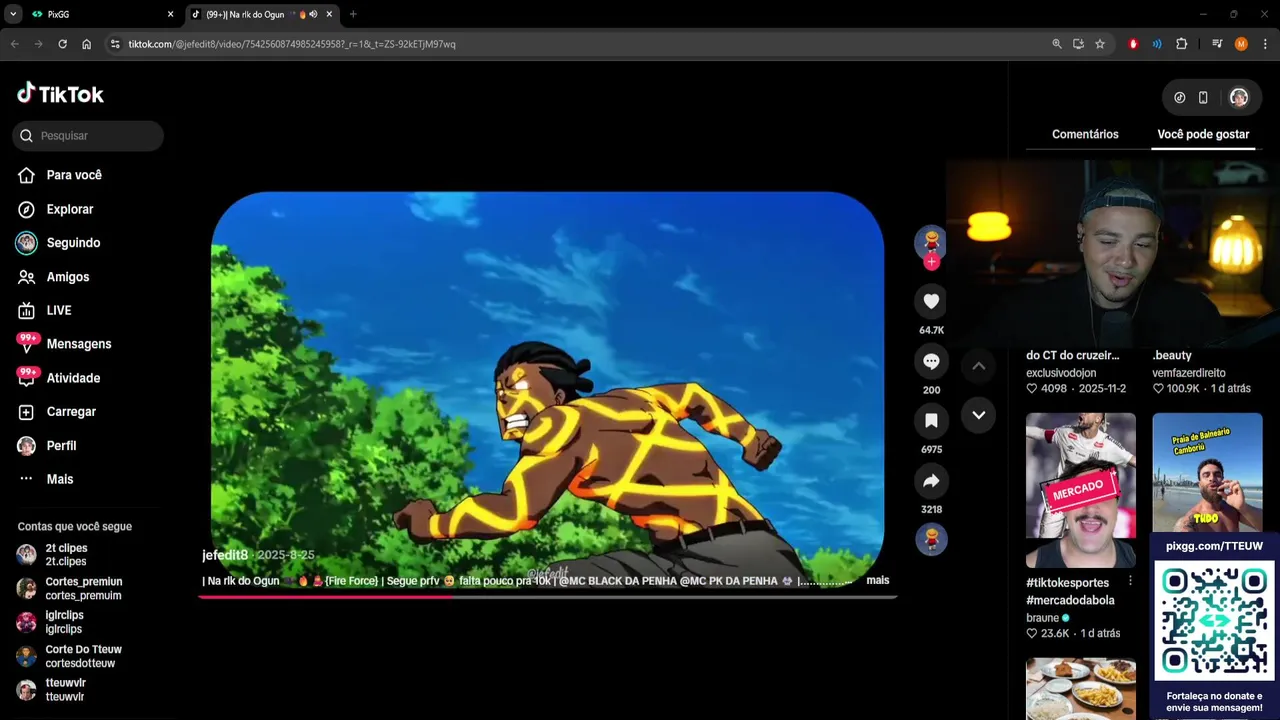Screen dimensions: 1280x720
Task: Bookmark the video with 6975 saves
Action: (931, 421)
